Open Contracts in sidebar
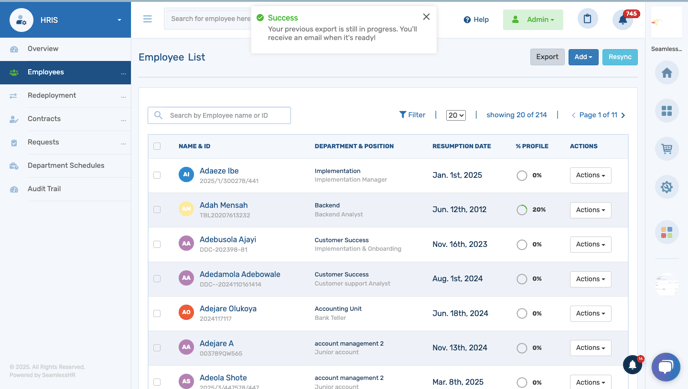 click(x=65, y=119)
